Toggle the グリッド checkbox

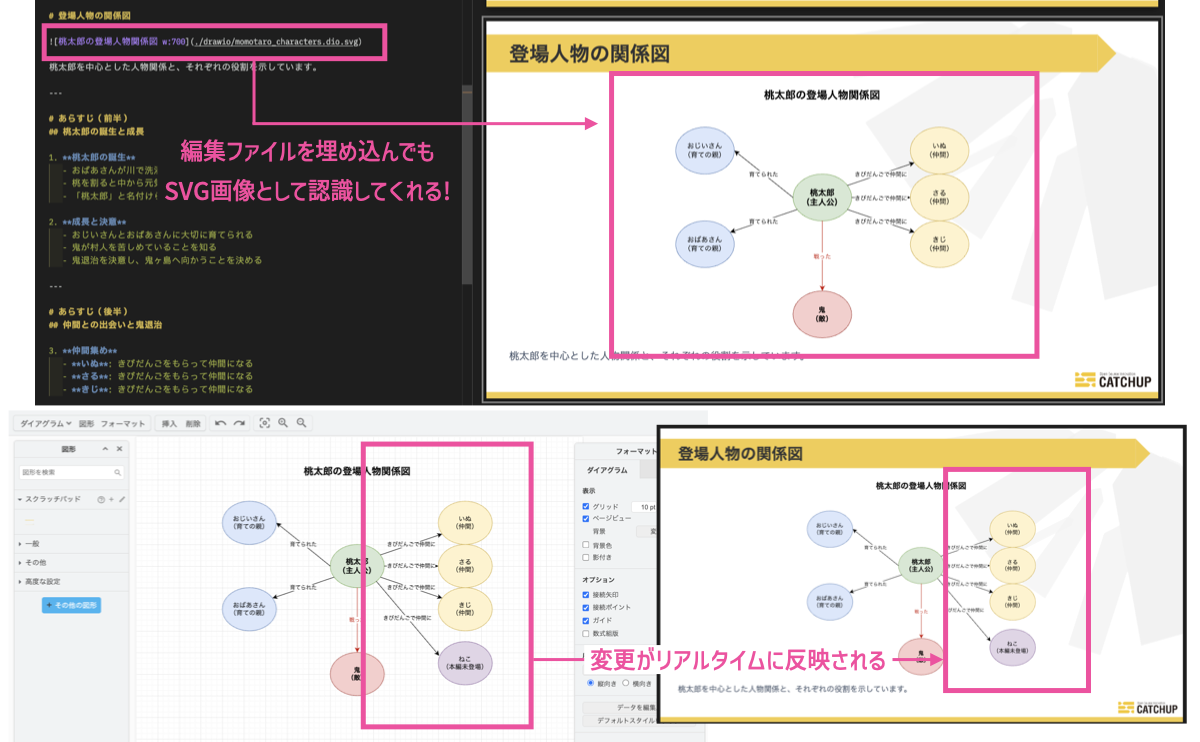coord(586,507)
